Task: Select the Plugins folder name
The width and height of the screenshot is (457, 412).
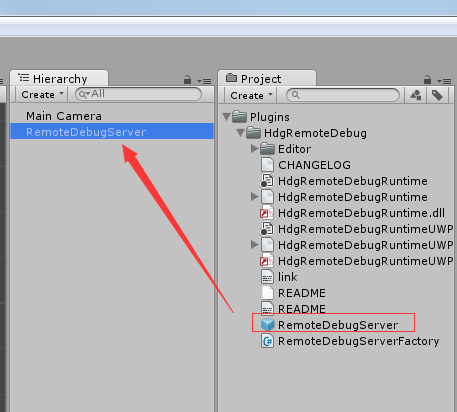Action: click(270, 117)
